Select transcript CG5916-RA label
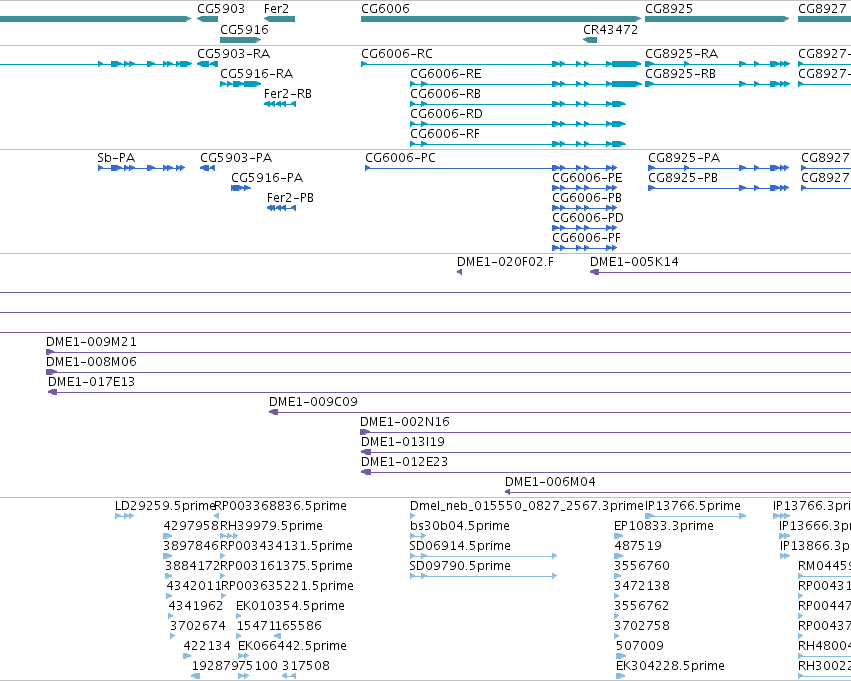 tap(256, 74)
